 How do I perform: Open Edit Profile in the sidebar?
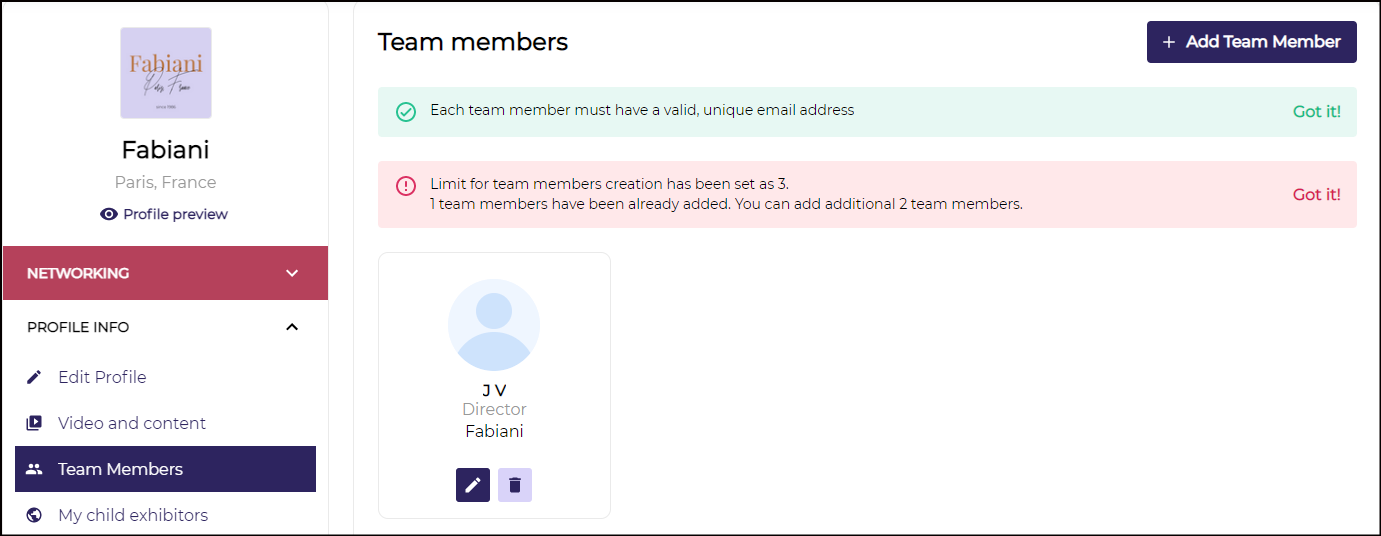coord(102,377)
